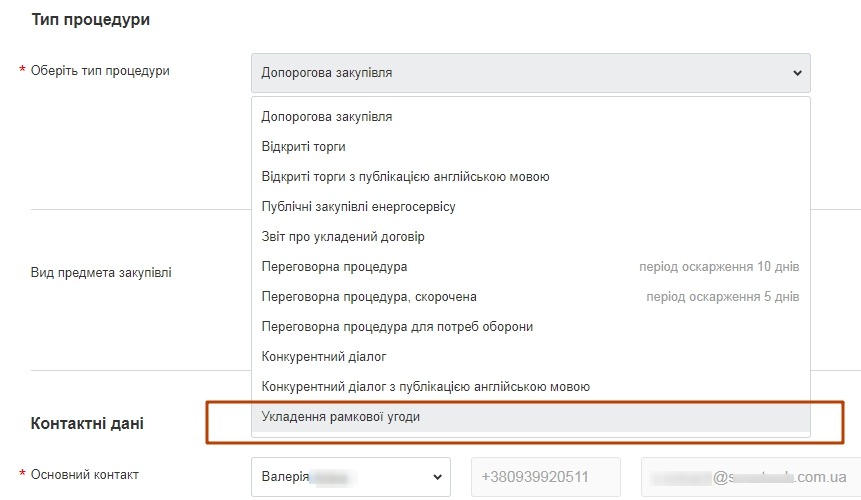Viewport: 861px width, 500px height.
Task: Click the phone number field +380939920511
Action: pyautogui.click(x=545, y=477)
